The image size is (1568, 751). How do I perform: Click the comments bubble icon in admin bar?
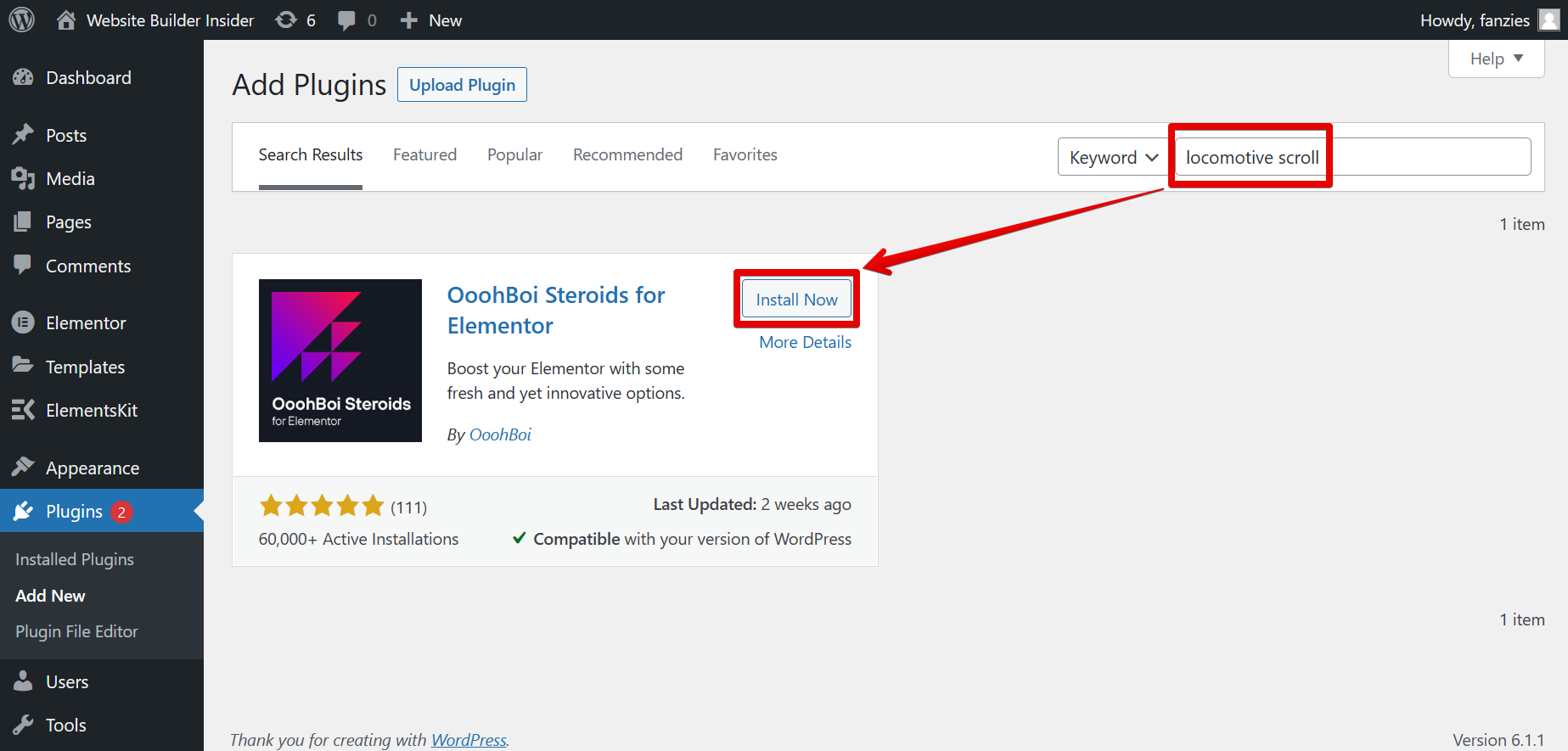346,20
